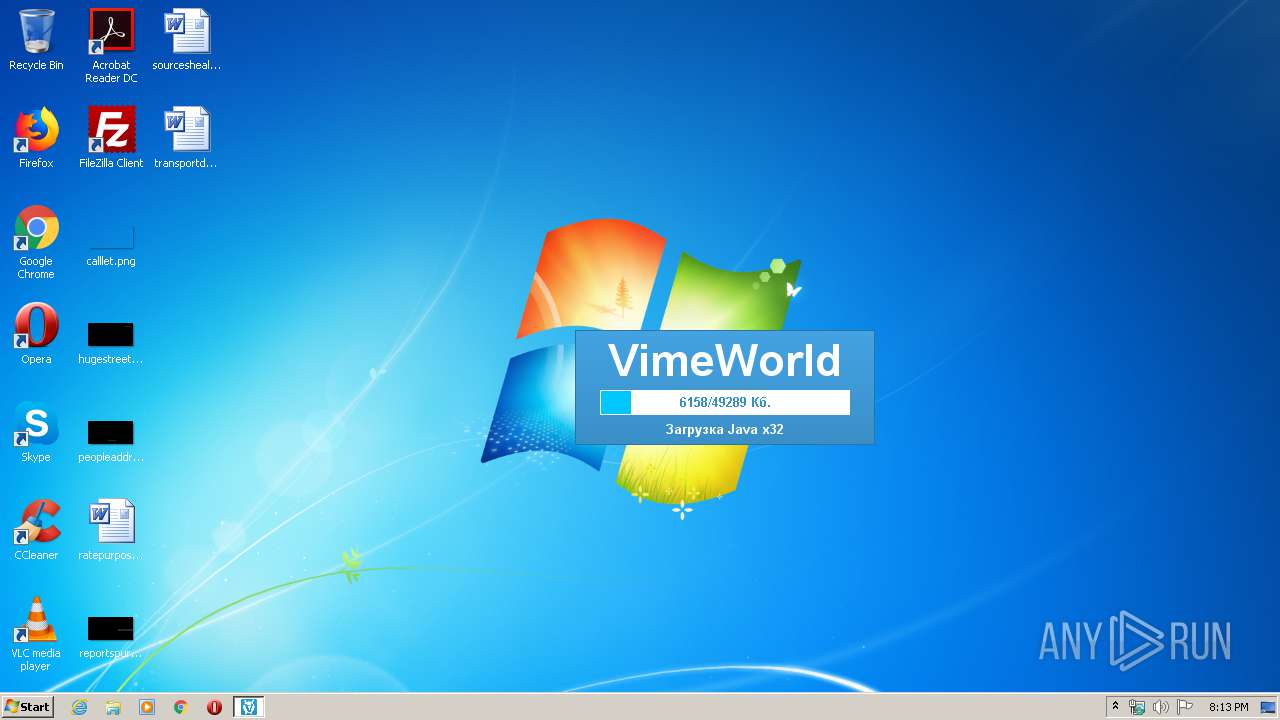Click the Загрузка Java x32 status text
This screenshot has height=720, width=1280.
pyautogui.click(x=725, y=430)
